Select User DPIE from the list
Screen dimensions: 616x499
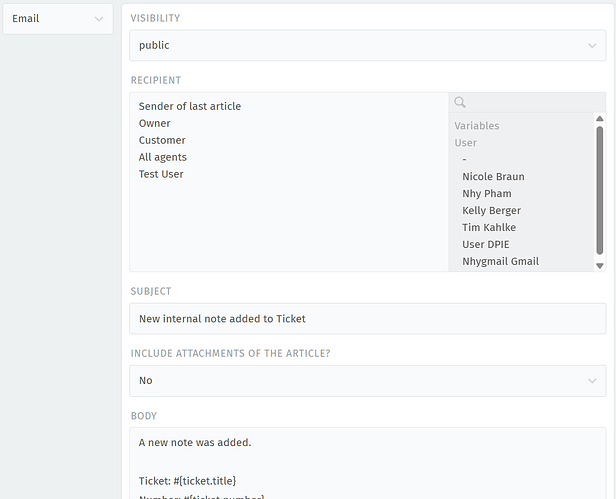click(x=485, y=245)
